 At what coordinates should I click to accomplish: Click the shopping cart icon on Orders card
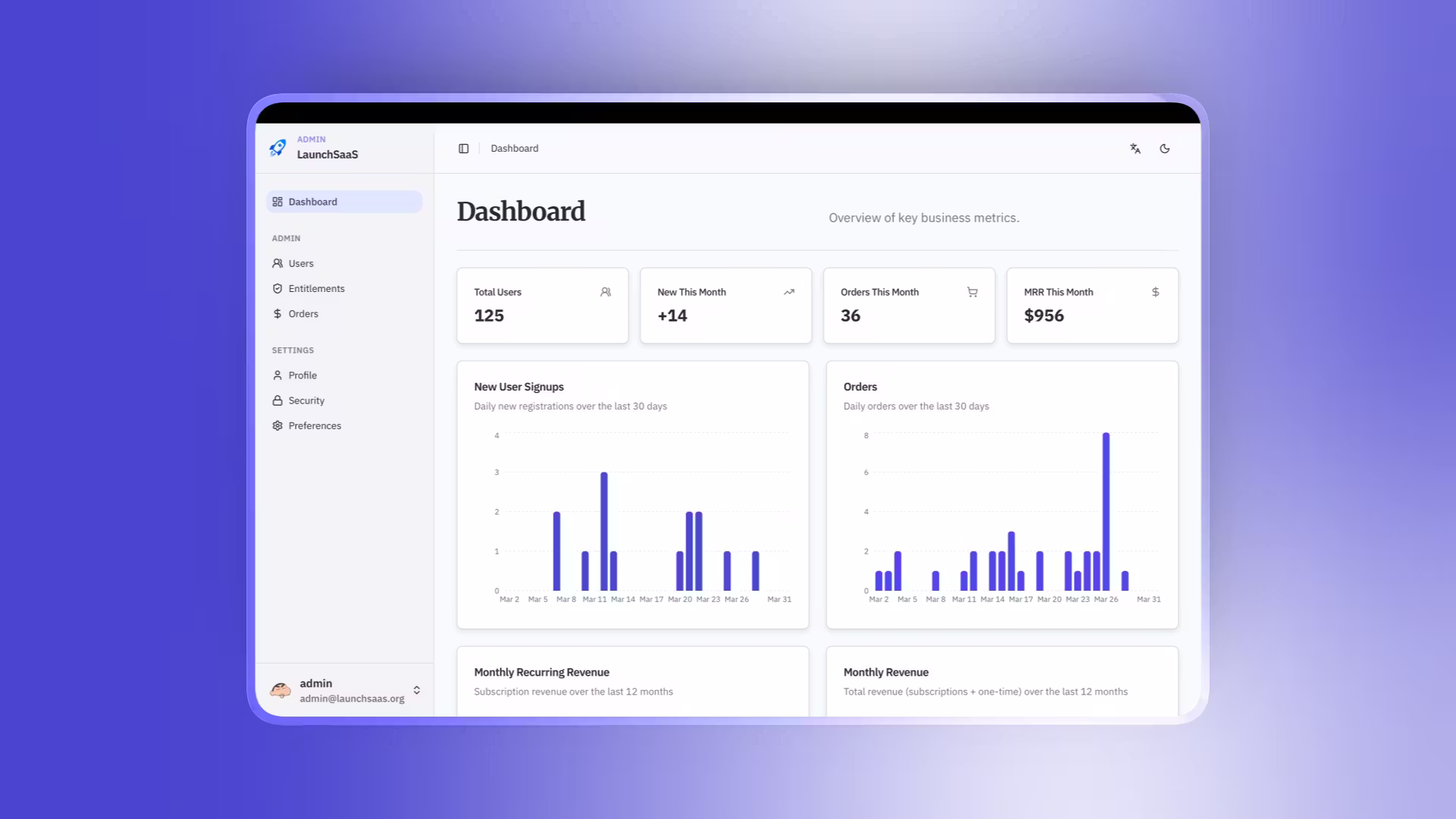(972, 292)
